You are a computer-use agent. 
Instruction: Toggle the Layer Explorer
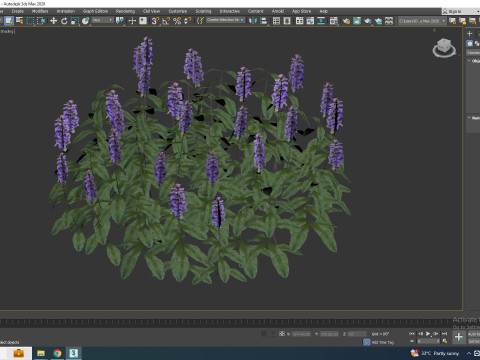pos(287,21)
